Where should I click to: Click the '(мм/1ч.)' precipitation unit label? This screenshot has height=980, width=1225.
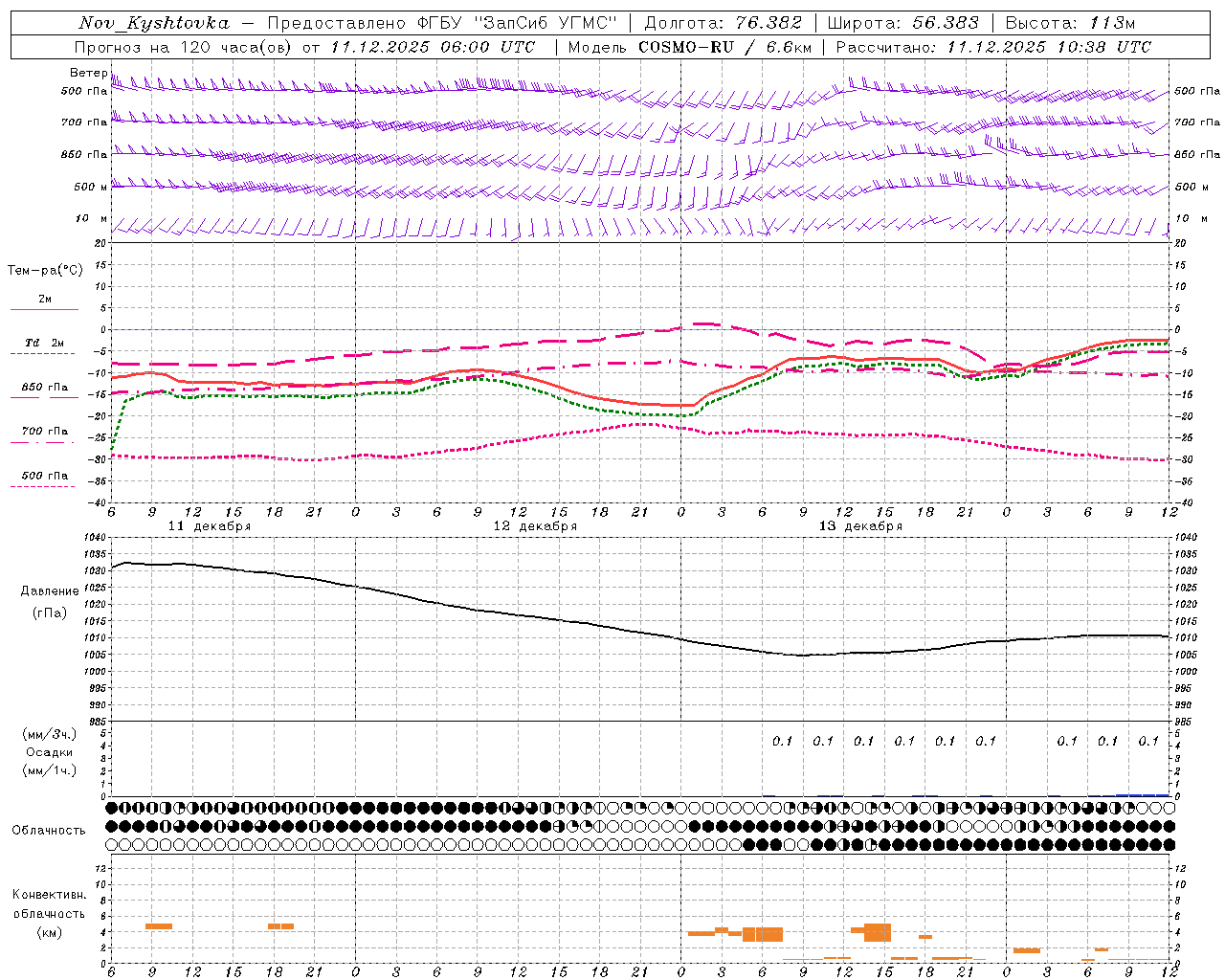(50, 770)
